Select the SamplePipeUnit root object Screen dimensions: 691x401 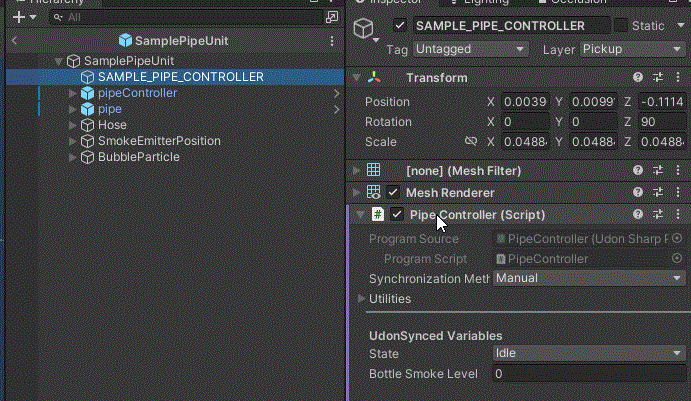coord(129,61)
